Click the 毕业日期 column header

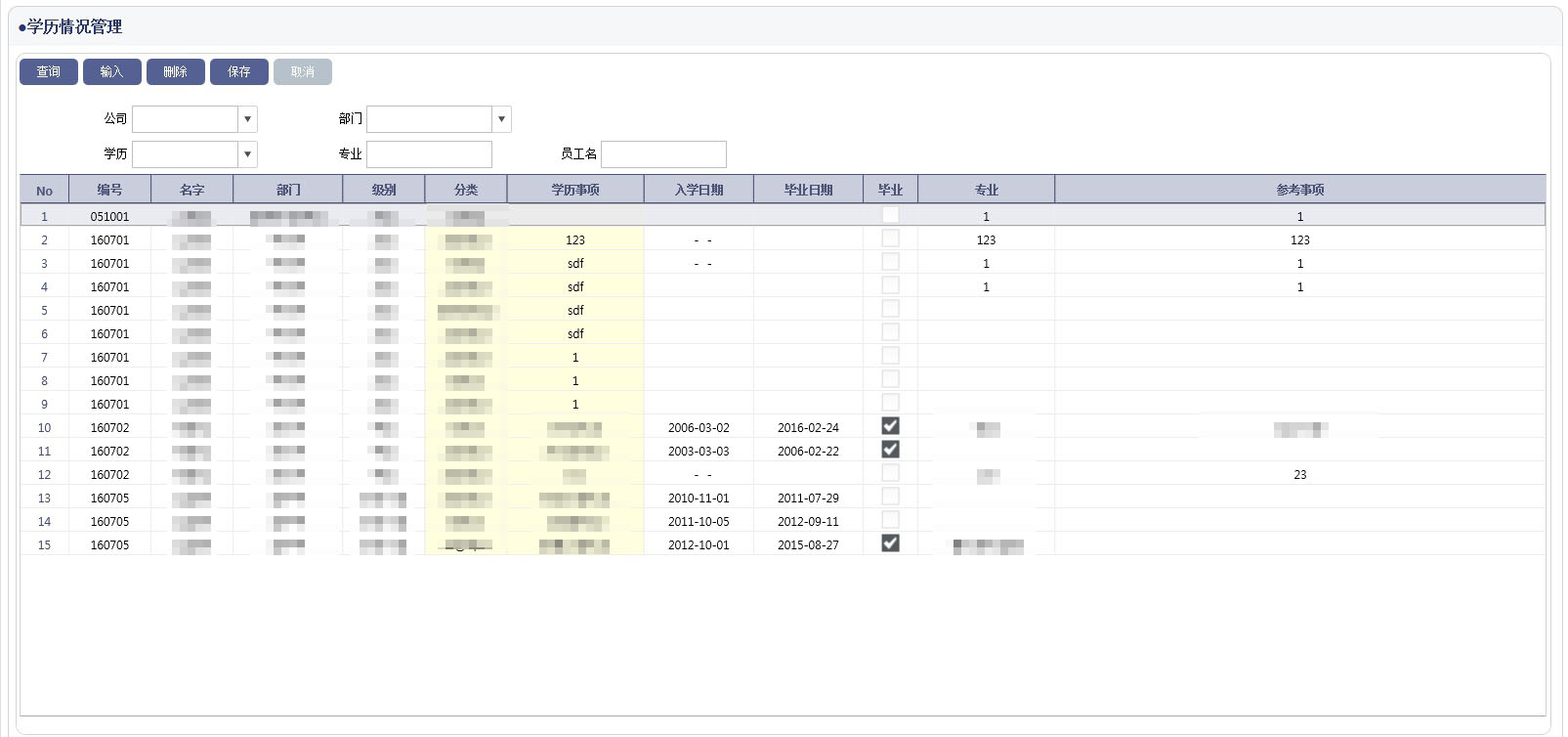(808, 190)
